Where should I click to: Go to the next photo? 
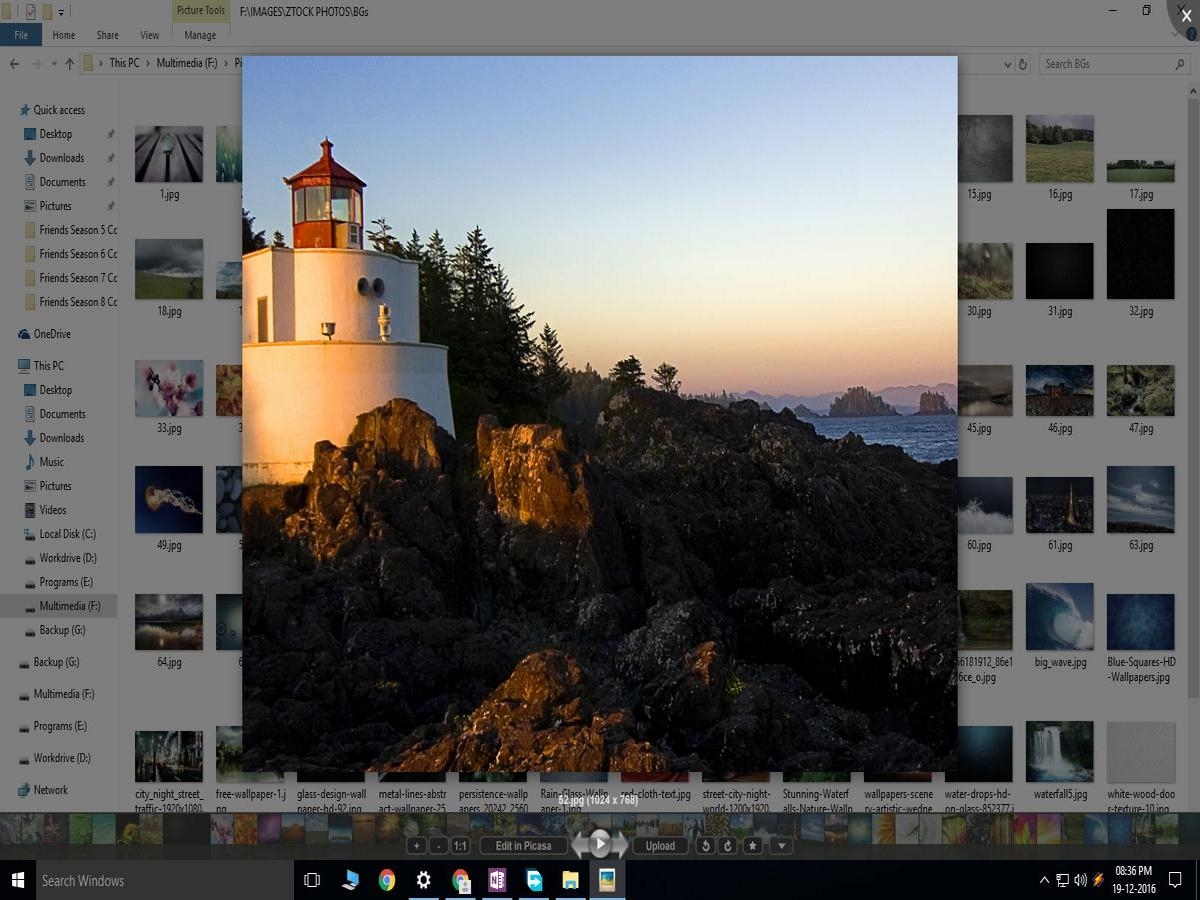(622, 845)
